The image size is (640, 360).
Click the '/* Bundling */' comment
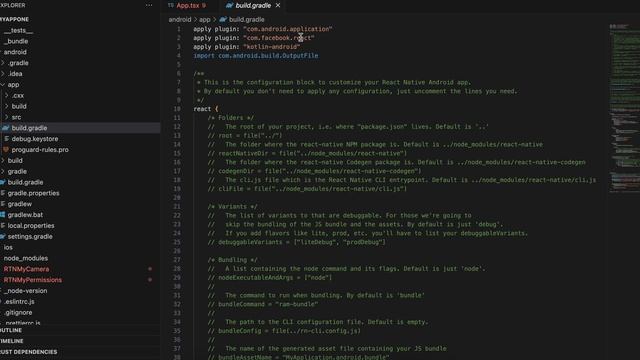(233, 260)
